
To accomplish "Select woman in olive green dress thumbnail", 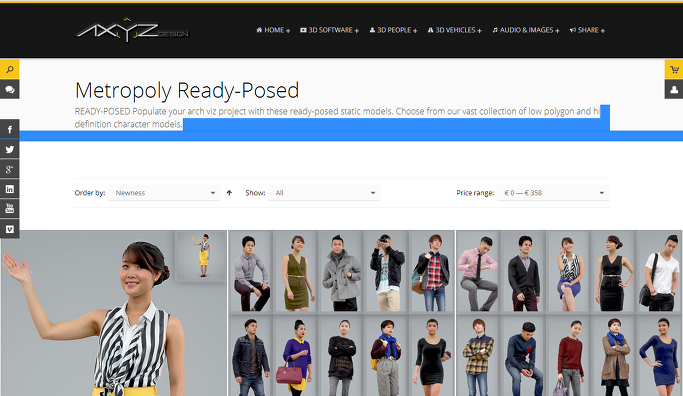I will click(296, 271).
